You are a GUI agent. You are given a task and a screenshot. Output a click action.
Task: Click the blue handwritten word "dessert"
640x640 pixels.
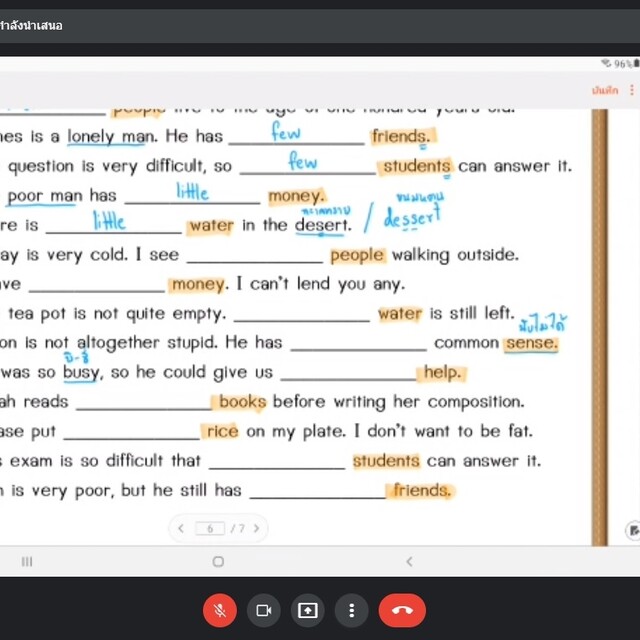pos(412,216)
